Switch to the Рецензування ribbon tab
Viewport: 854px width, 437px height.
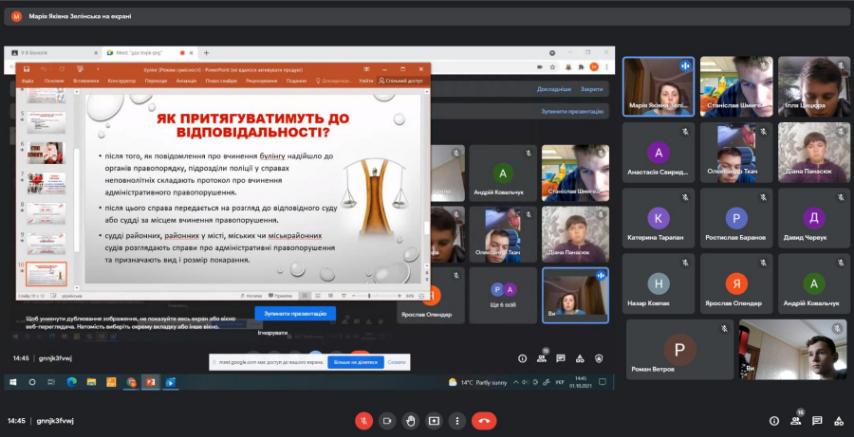click(261, 81)
